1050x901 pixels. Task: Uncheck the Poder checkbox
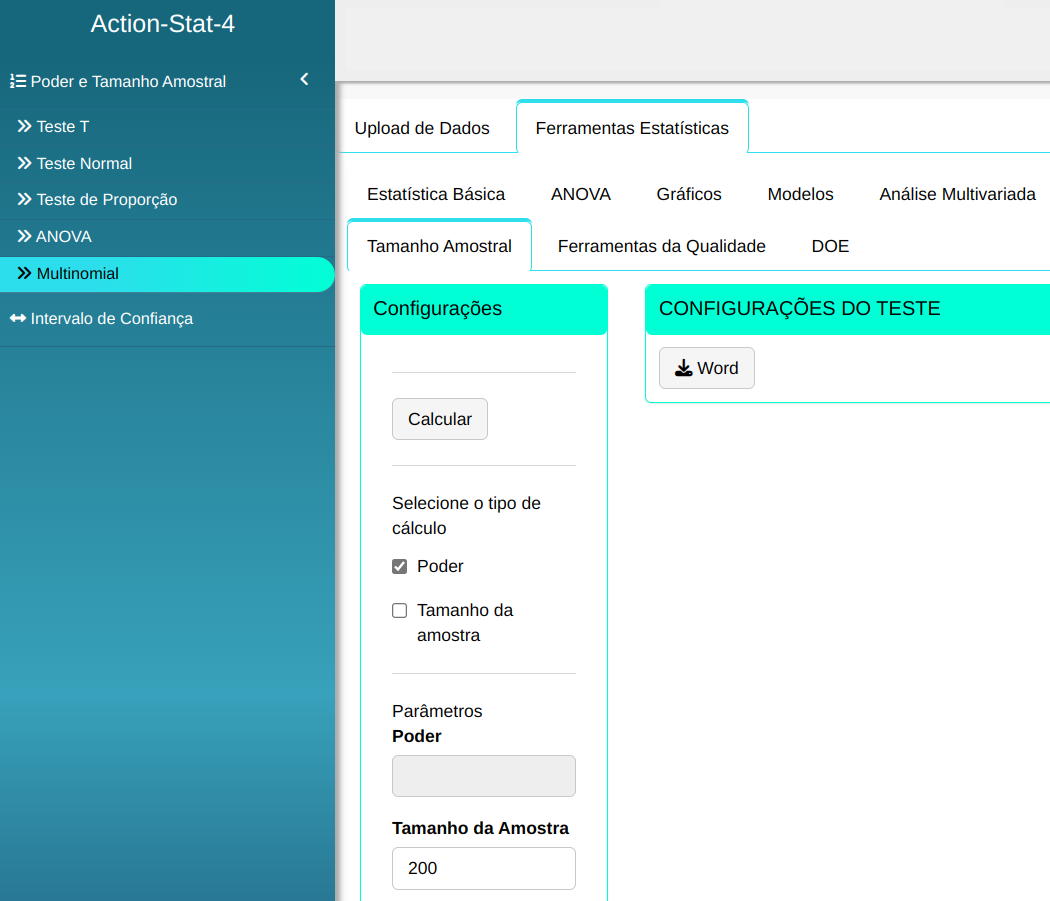tap(400, 567)
